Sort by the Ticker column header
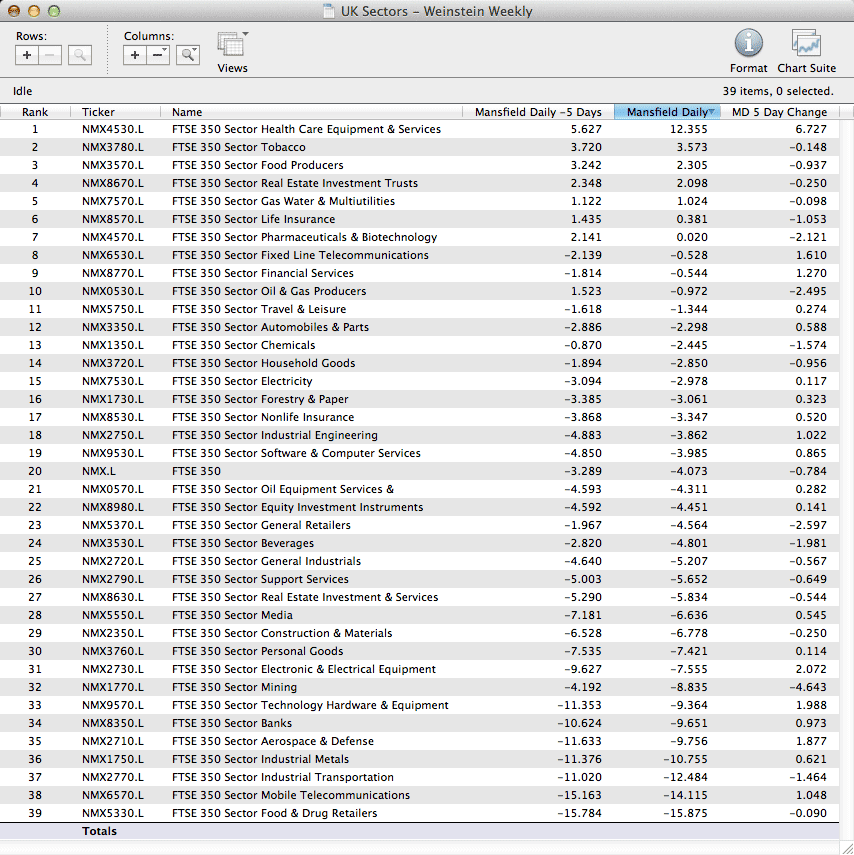Image resolution: width=854 pixels, height=855 pixels. click(x=98, y=112)
